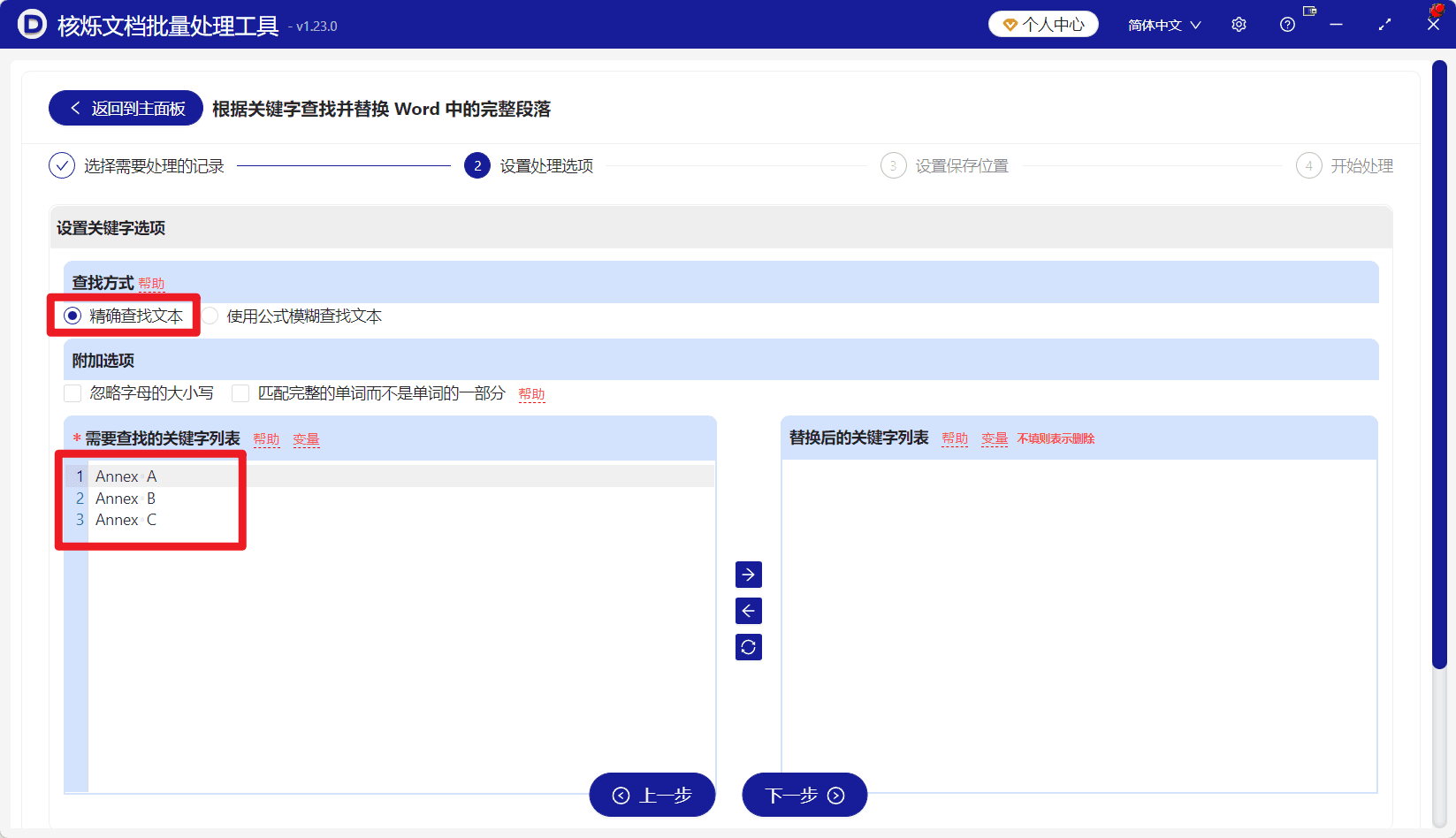The height and width of the screenshot is (838, 1456).
Task: Select 使用公式模糊查找文本 radio button
Action: coord(210,316)
